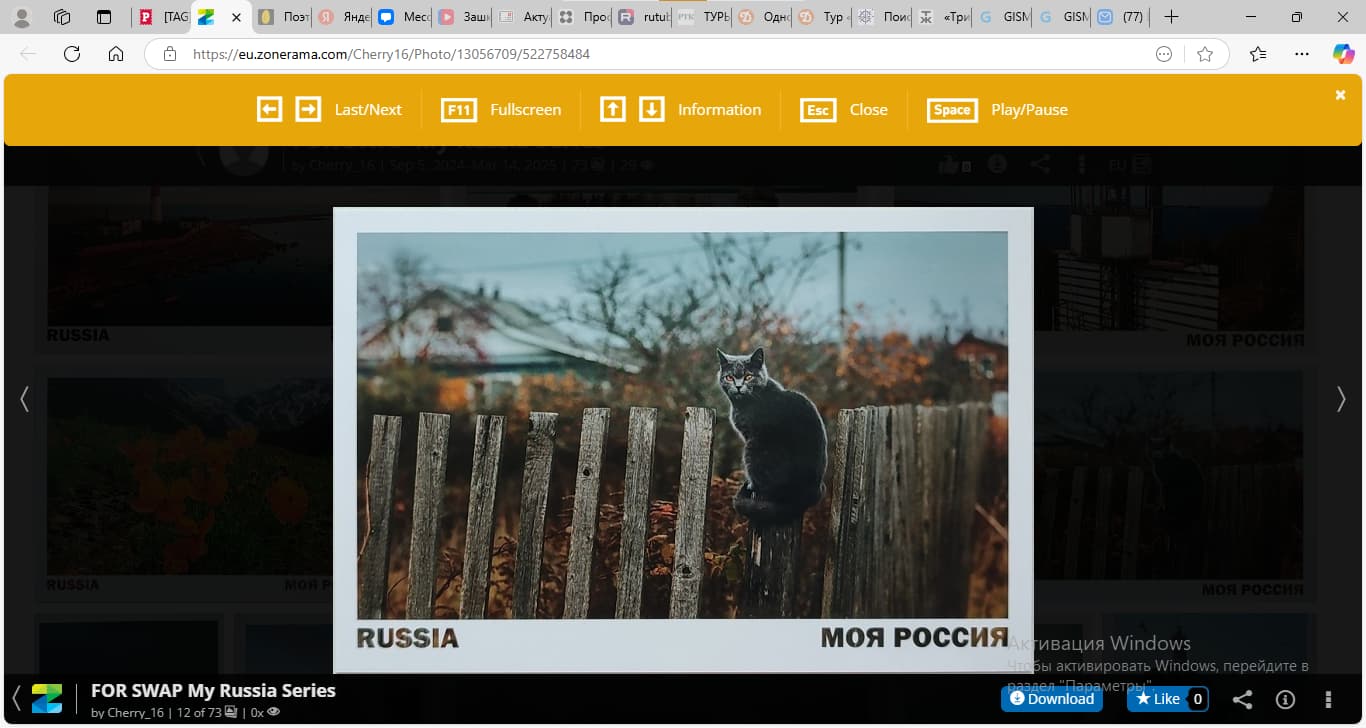Open the Copilot sidebar icon
This screenshot has width=1366, height=728.
(1343, 54)
